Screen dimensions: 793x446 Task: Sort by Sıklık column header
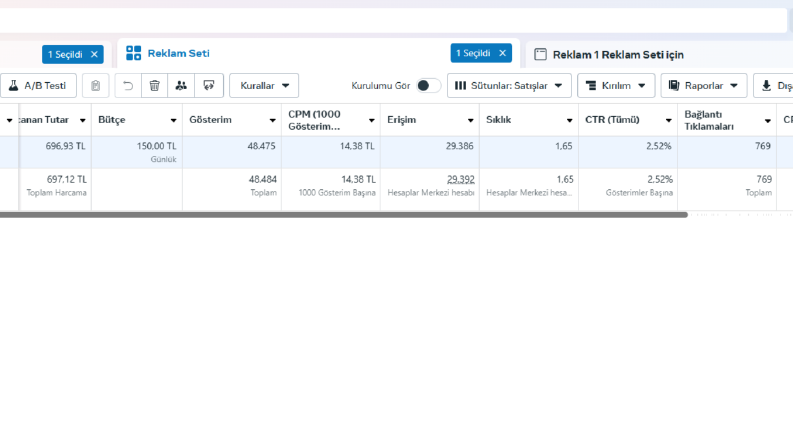click(499, 120)
